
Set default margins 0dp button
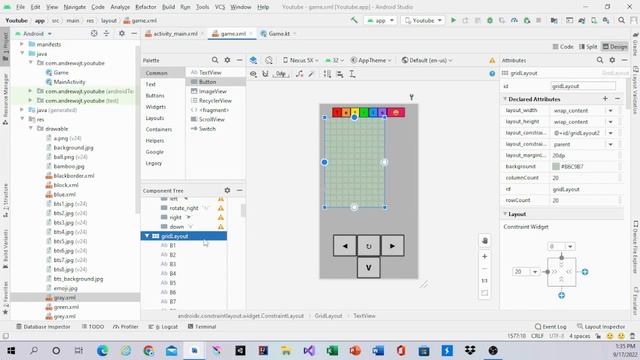(281, 74)
